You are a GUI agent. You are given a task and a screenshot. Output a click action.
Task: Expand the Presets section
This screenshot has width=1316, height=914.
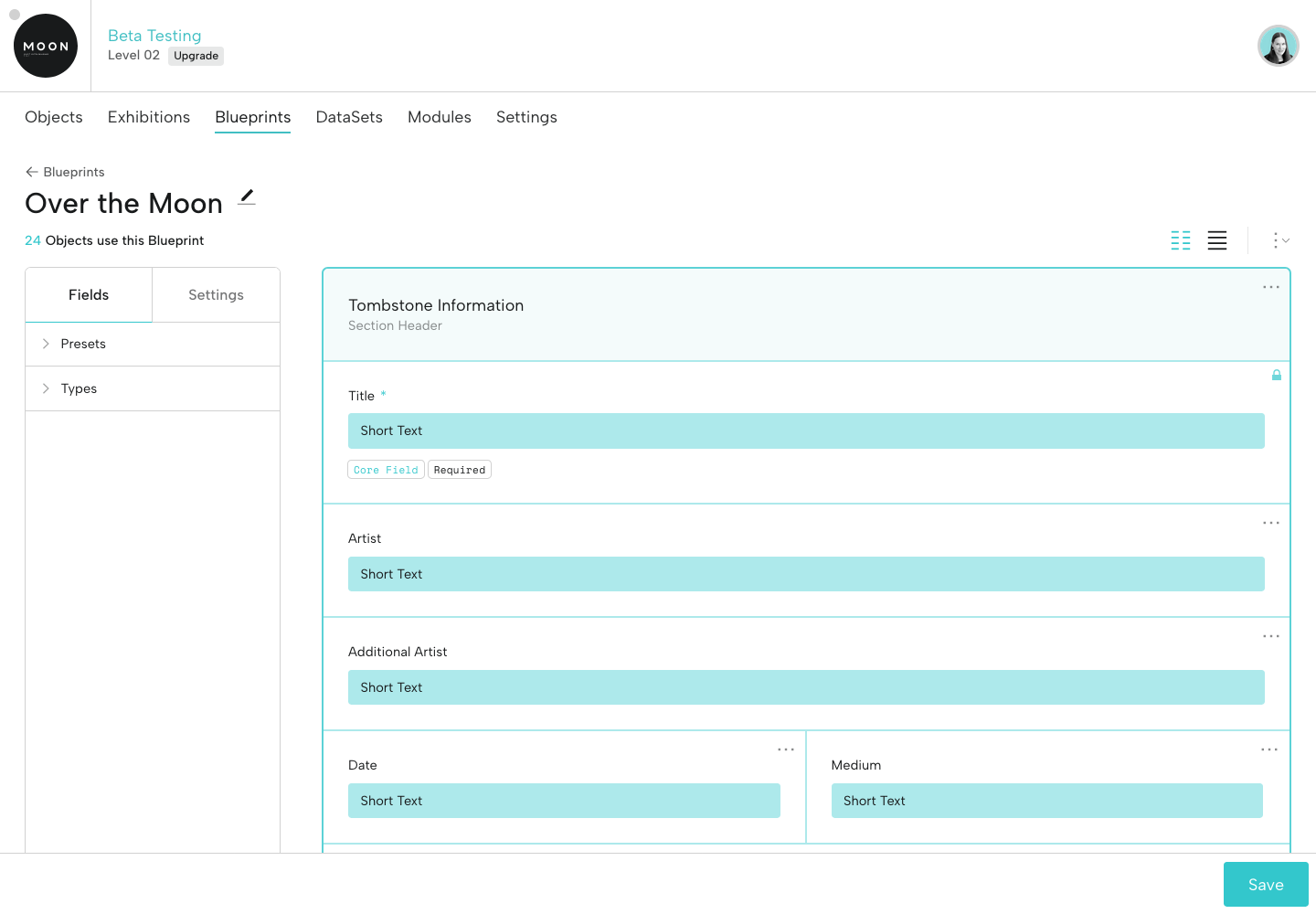tap(82, 344)
